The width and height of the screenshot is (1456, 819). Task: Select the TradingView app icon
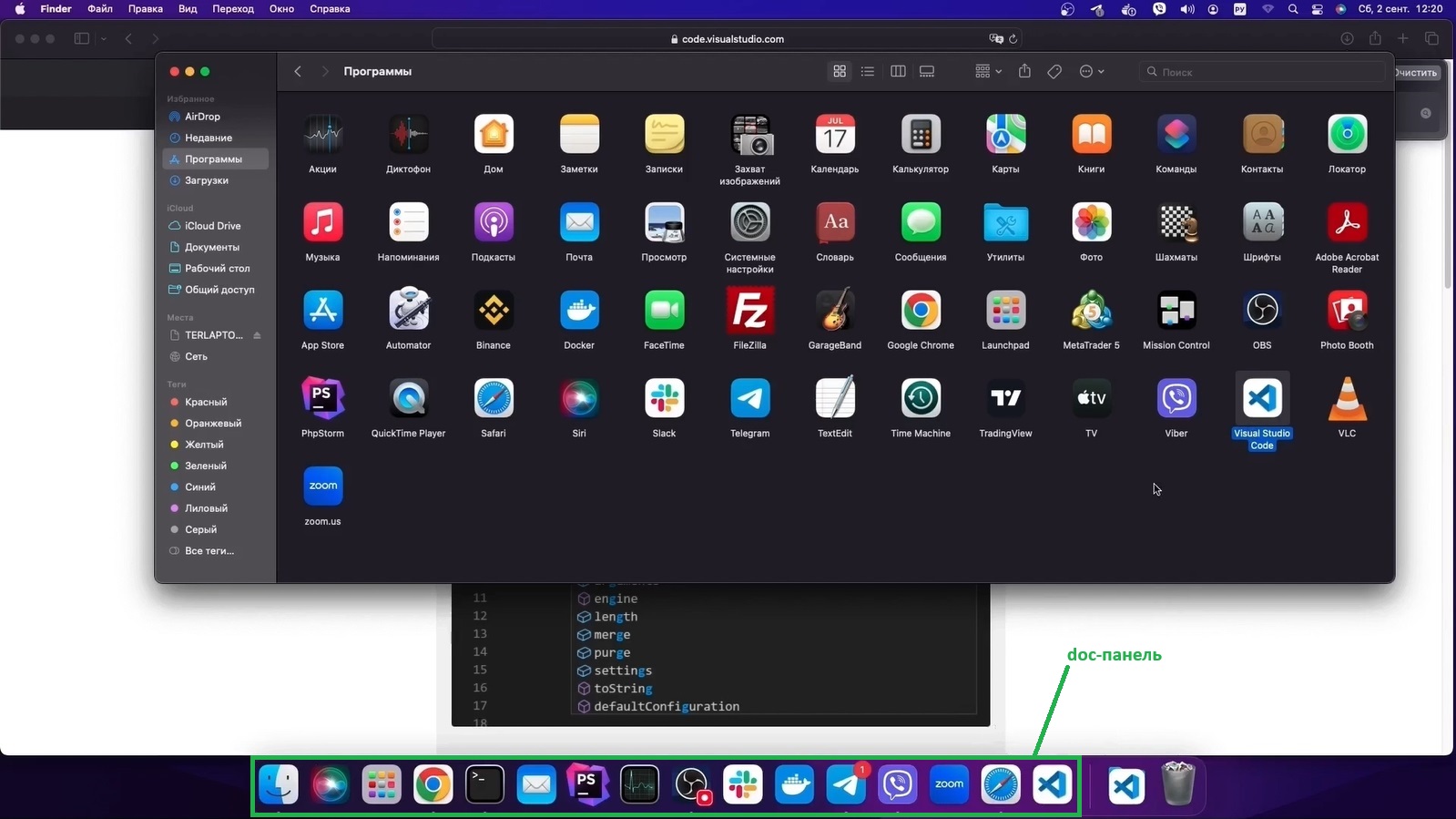point(1005,398)
